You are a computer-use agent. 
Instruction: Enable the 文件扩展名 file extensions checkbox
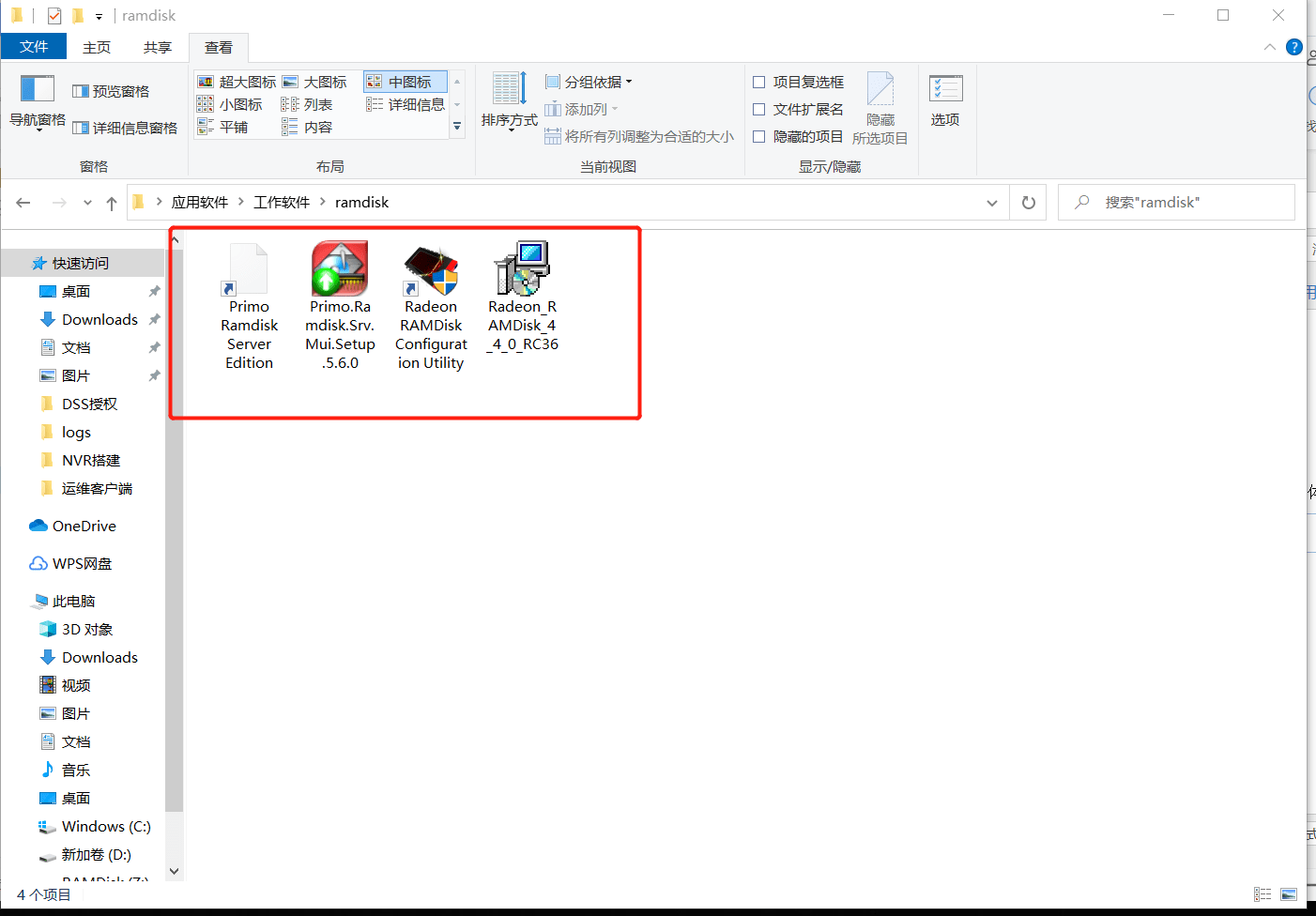[x=758, y=109]
